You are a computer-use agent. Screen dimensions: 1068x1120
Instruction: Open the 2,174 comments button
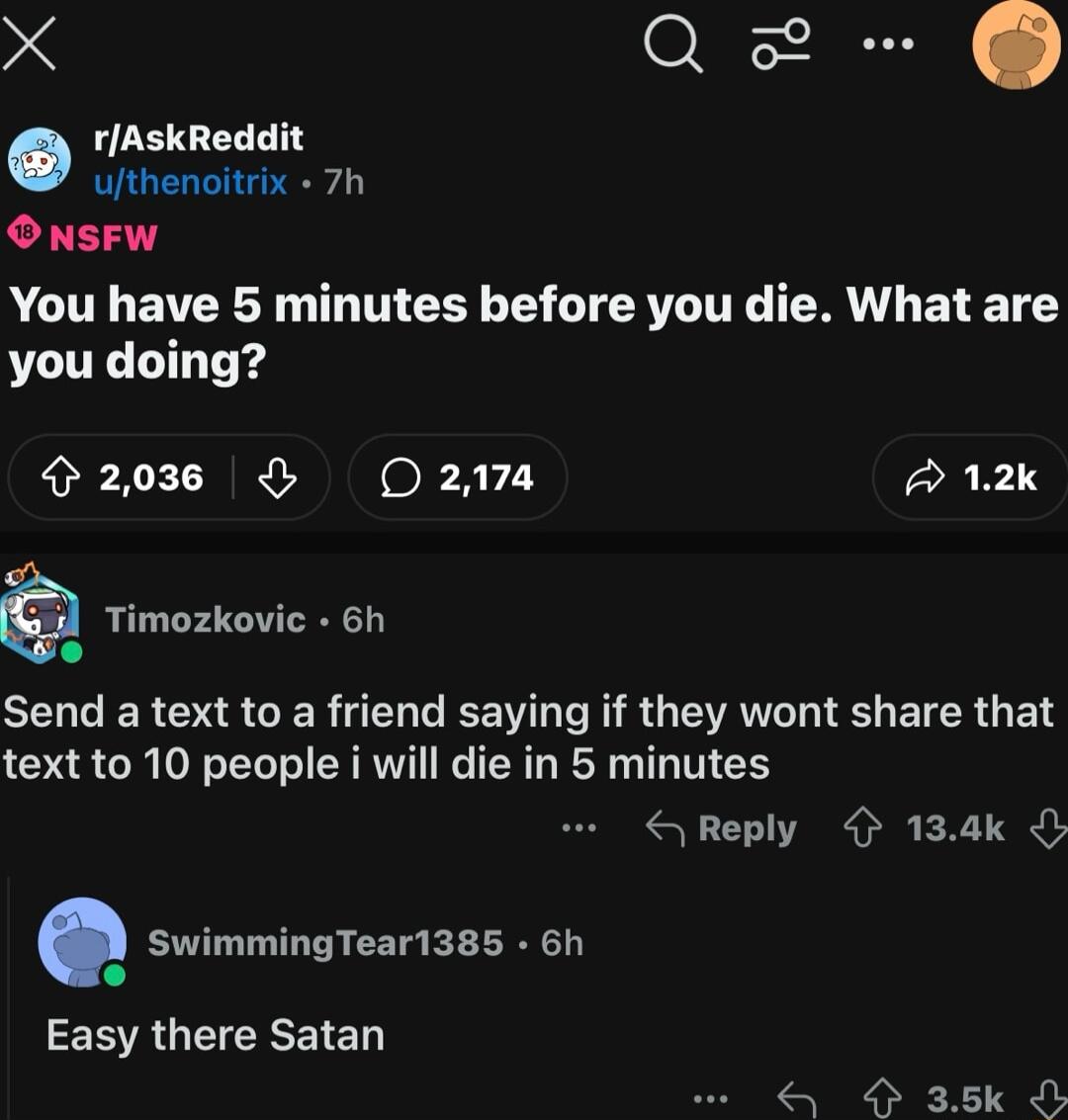click(x=458, y=478)
